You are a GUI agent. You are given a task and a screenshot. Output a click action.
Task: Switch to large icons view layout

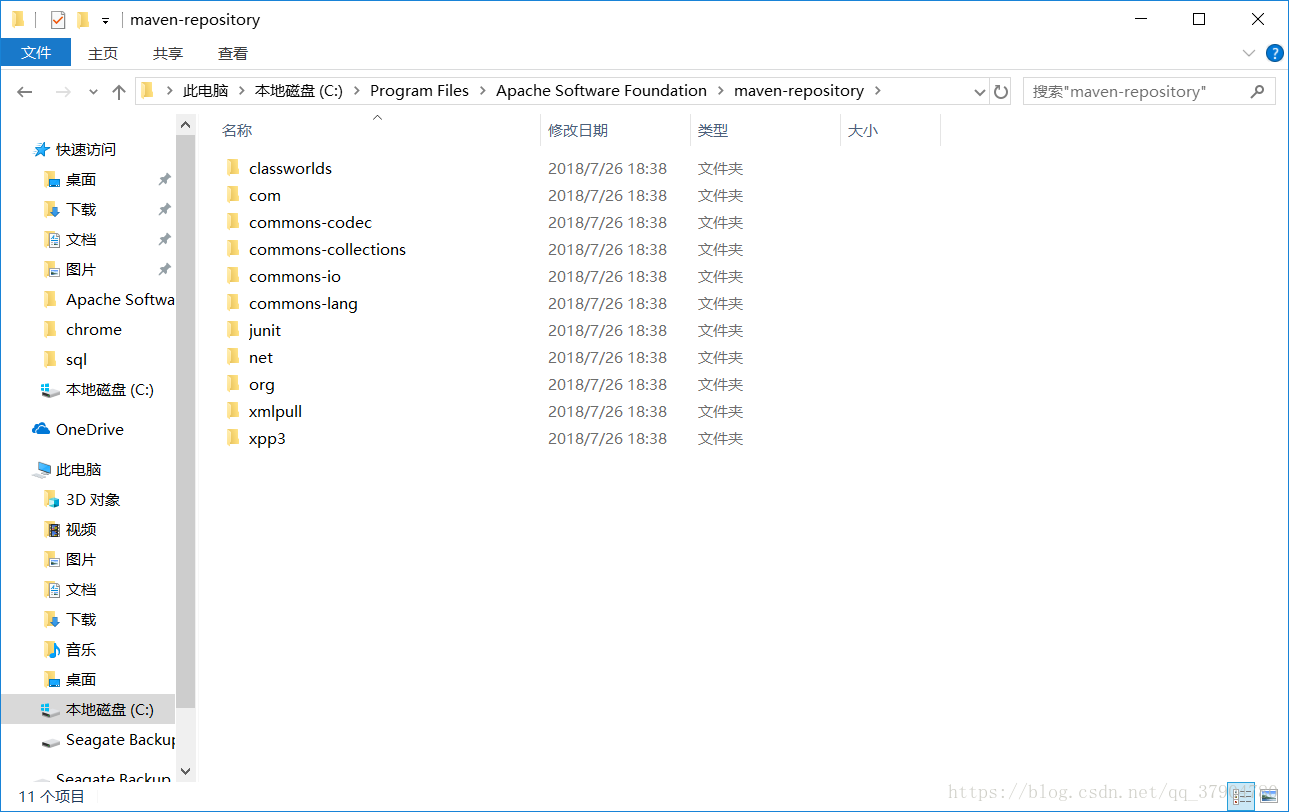click(x=1268, y=796)
